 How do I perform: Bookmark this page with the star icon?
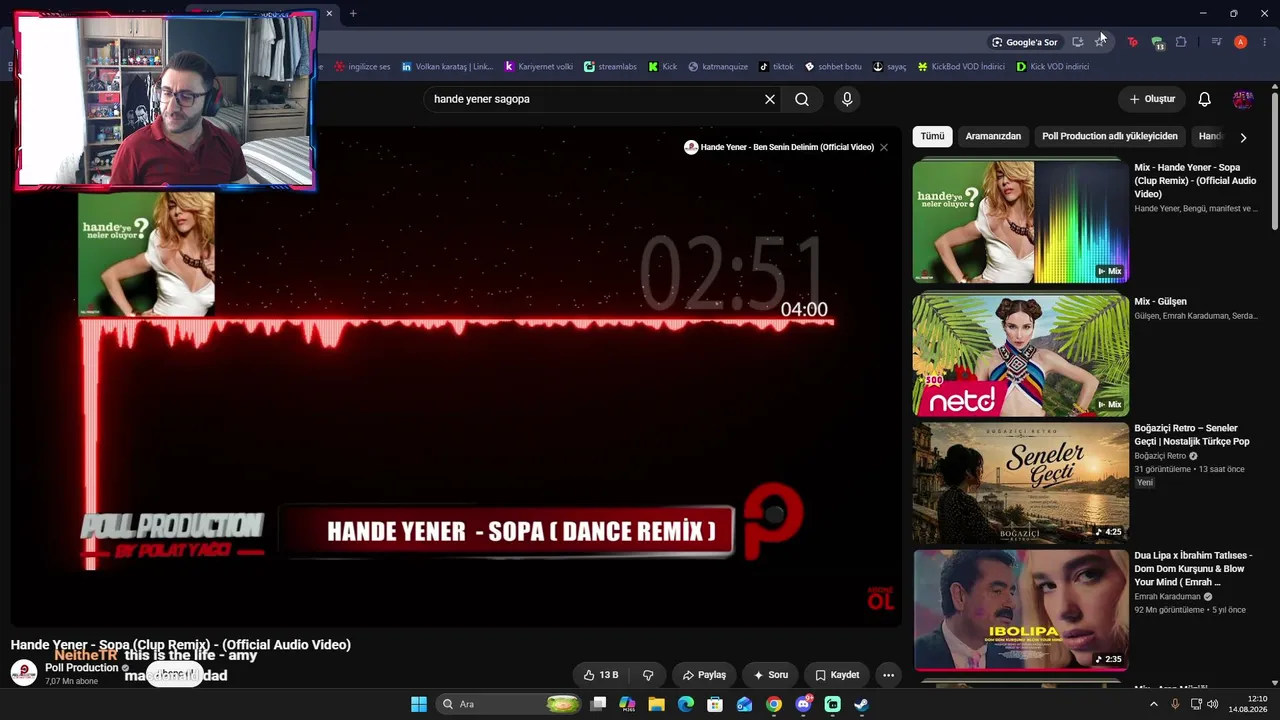click(x=1100, y=42)
